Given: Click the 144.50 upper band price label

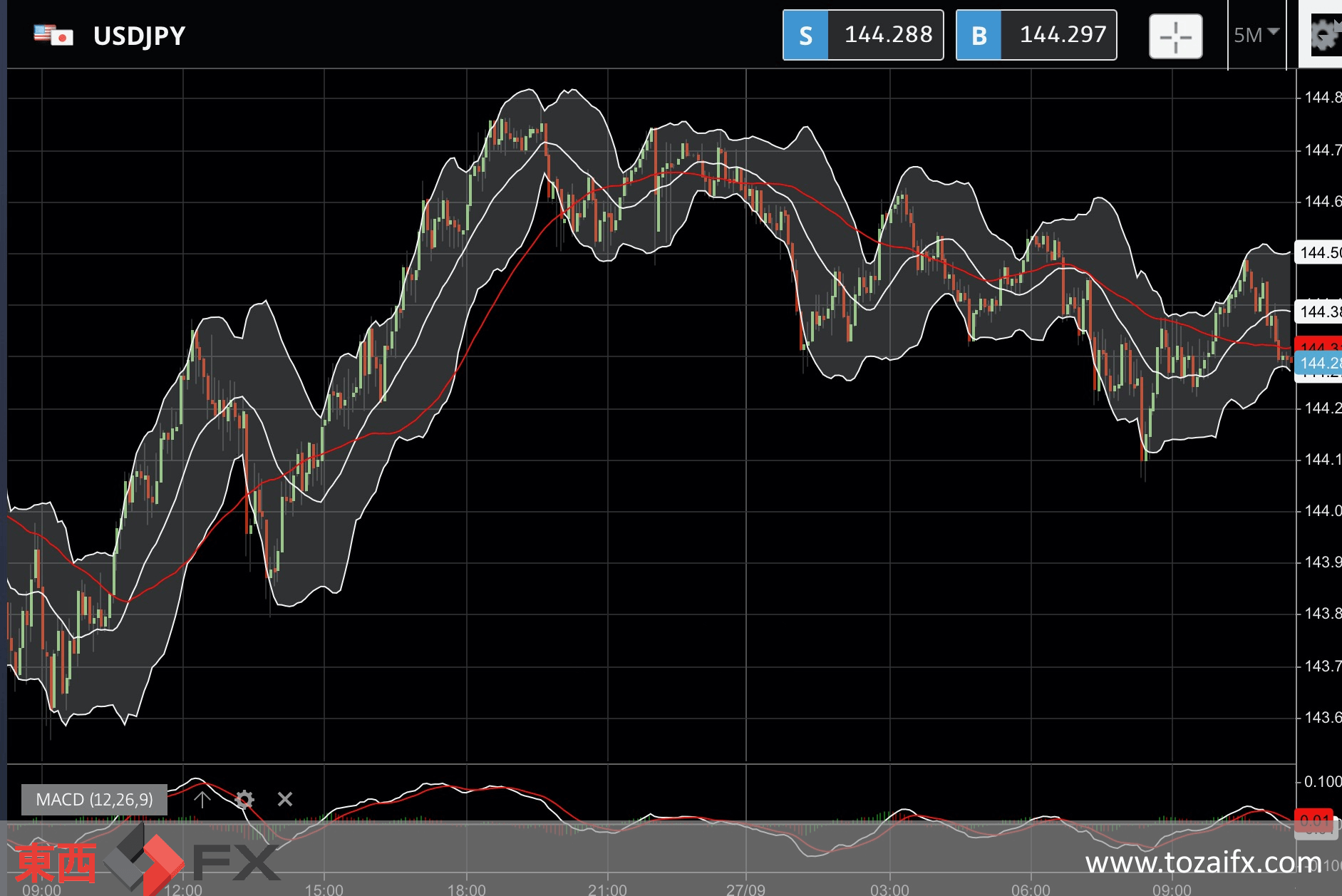Looking at the screenshot, I should click(x=1318, y=252).
